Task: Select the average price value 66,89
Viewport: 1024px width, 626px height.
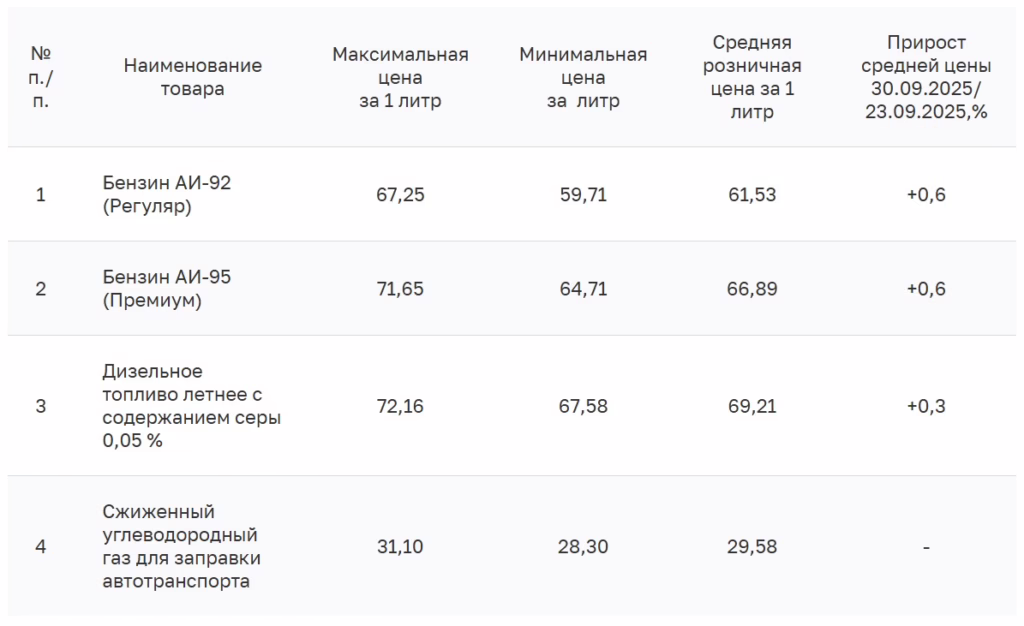Action: pyautogui.click(x=752, y=289)
